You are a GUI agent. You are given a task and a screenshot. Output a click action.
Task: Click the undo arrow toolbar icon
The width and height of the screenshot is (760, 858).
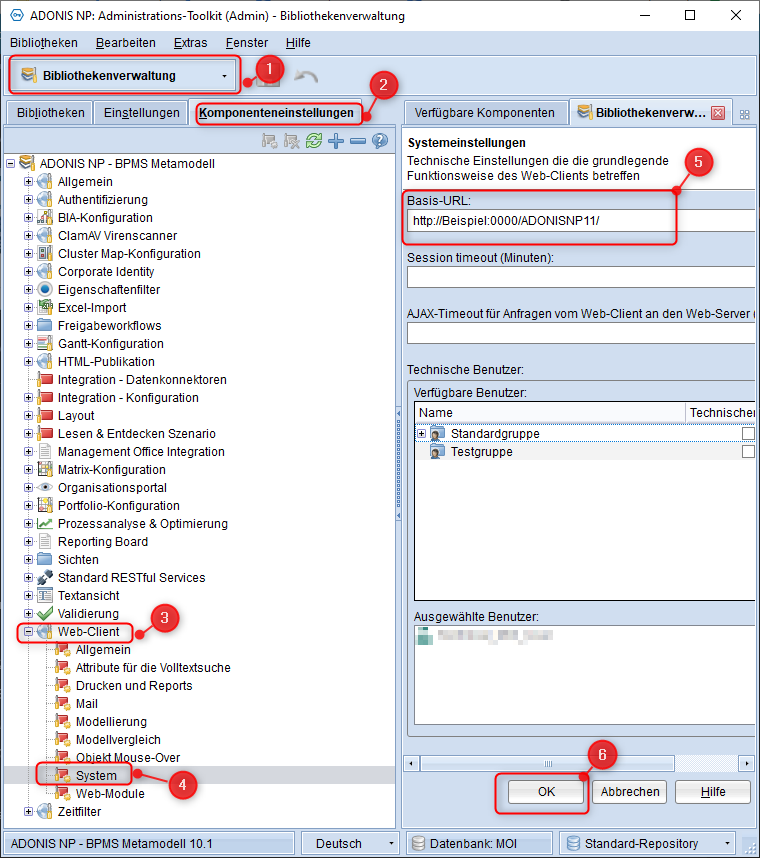pos(306,76)
